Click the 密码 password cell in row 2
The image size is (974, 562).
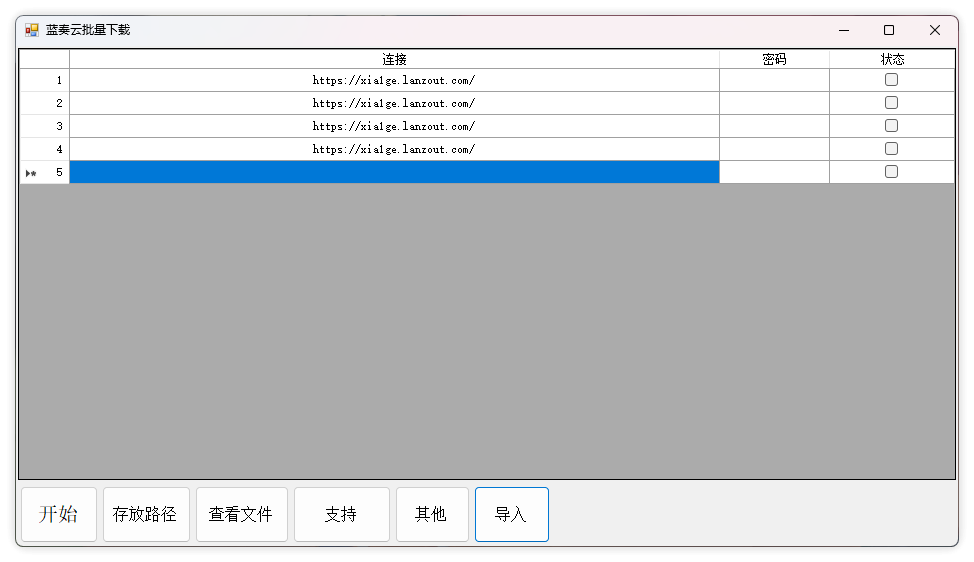tap(775, 103)
